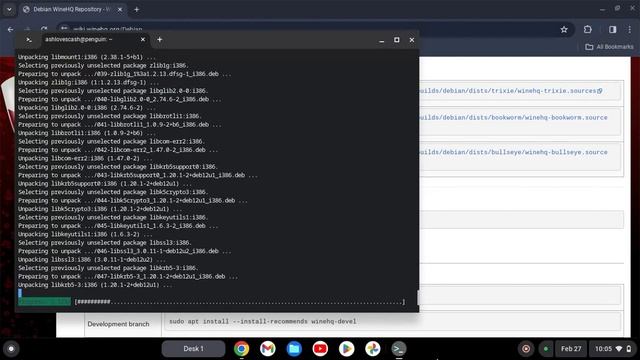640x360 pixels.
Task: Open the winehq-trixie.sources link
Action: [x=510, y=91]
